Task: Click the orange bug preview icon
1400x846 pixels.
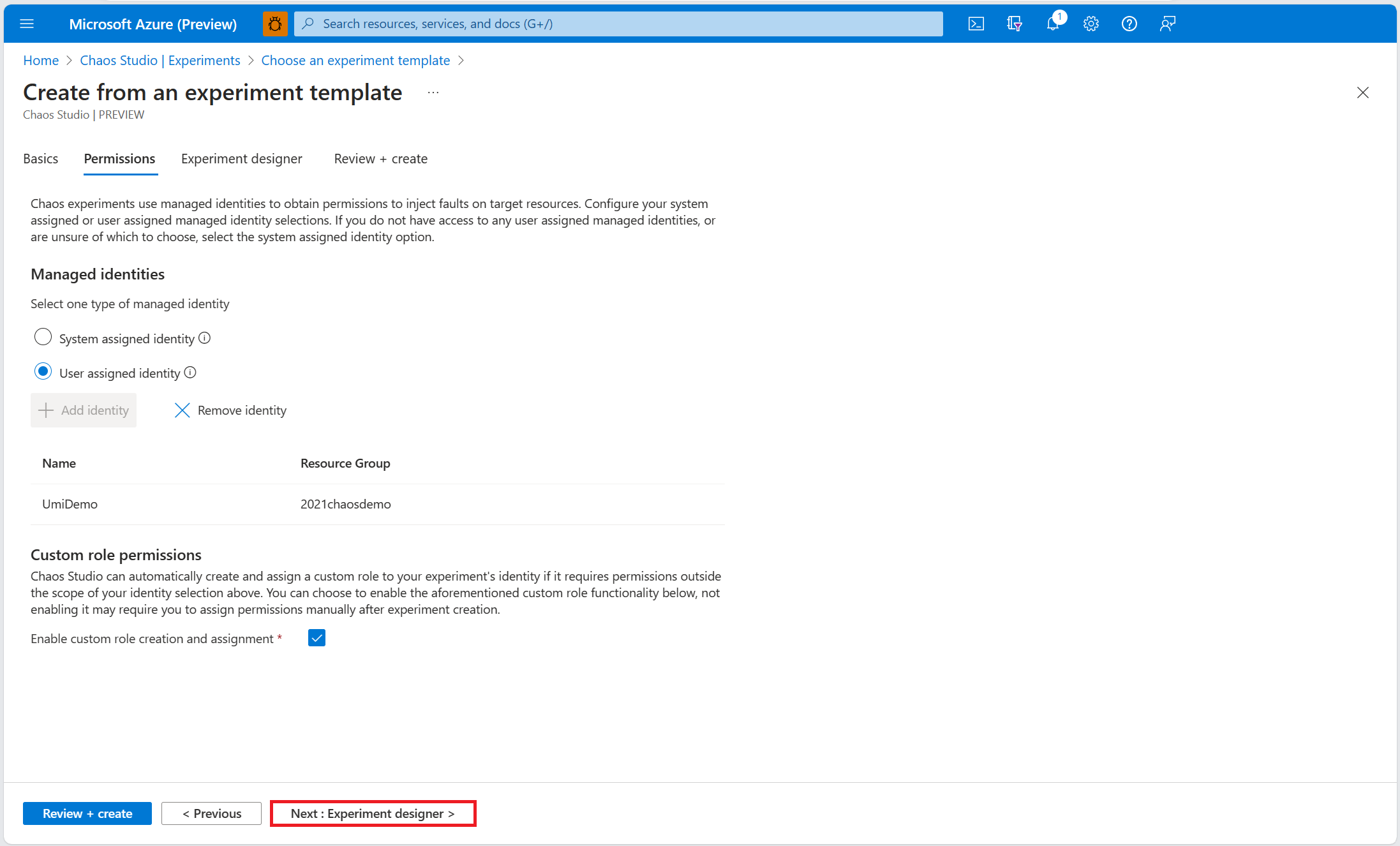Action: coord(275,24)
